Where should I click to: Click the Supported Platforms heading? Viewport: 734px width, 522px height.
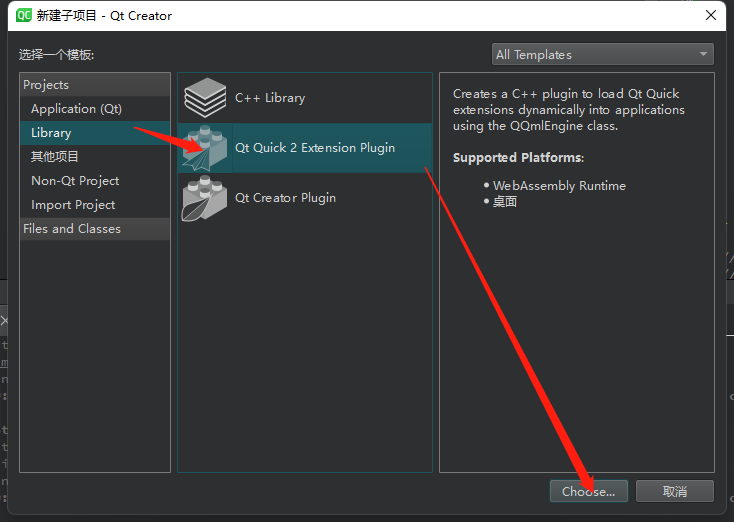point(518,158)
